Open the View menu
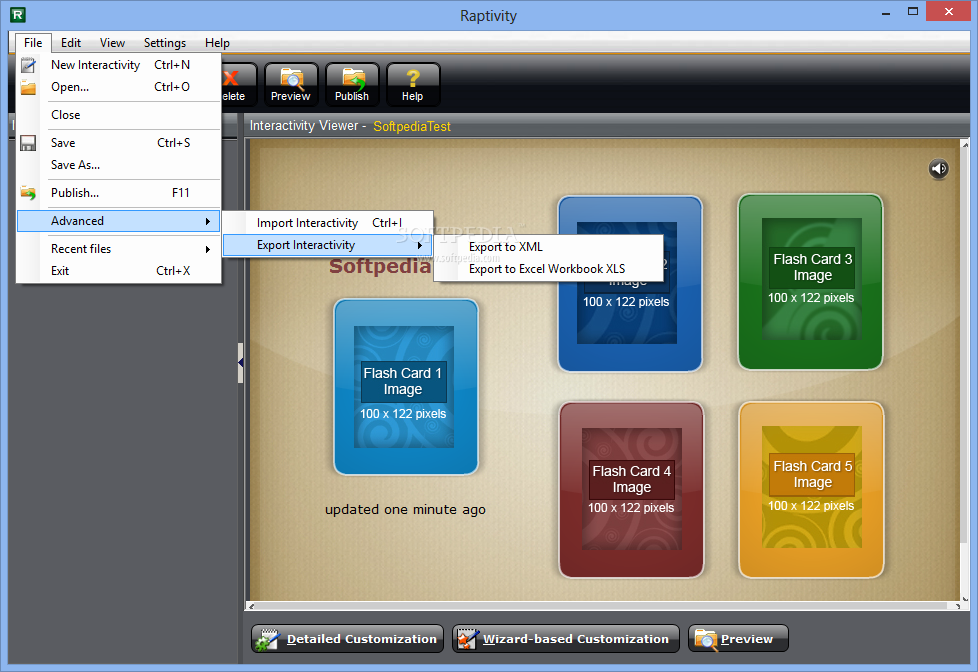Viewport: 978px width, 672px height. tap(112, 42)
